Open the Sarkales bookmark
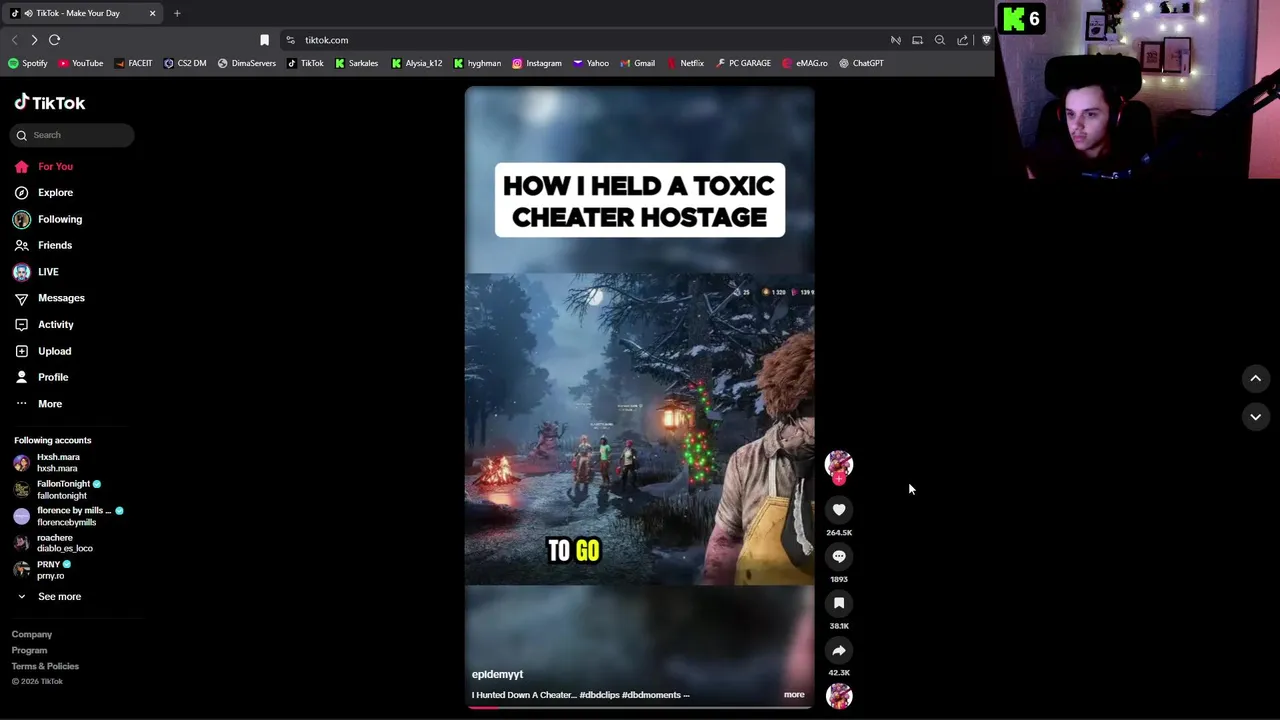The image size is (1280, 720). point(357,63)
